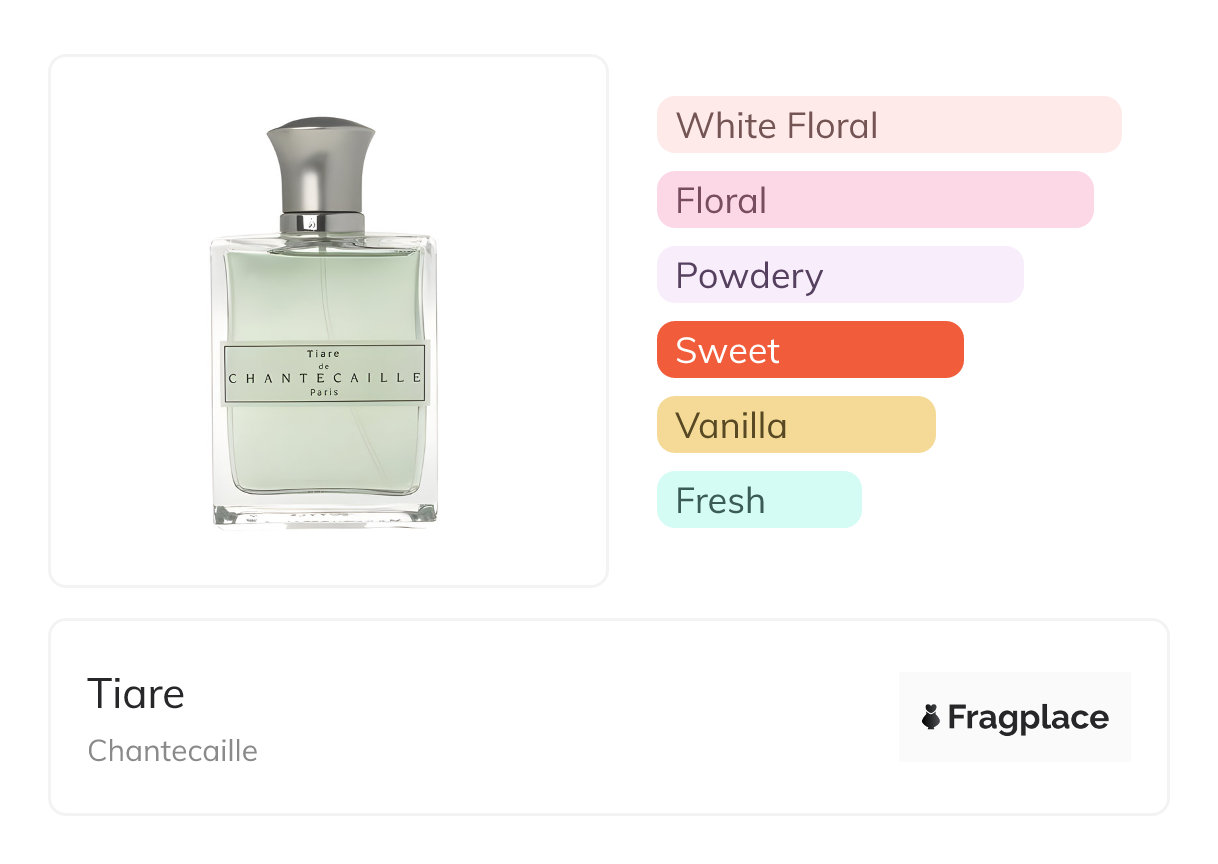
Task: Click the Fragplace wordmark text
Action: [1028, 717]
